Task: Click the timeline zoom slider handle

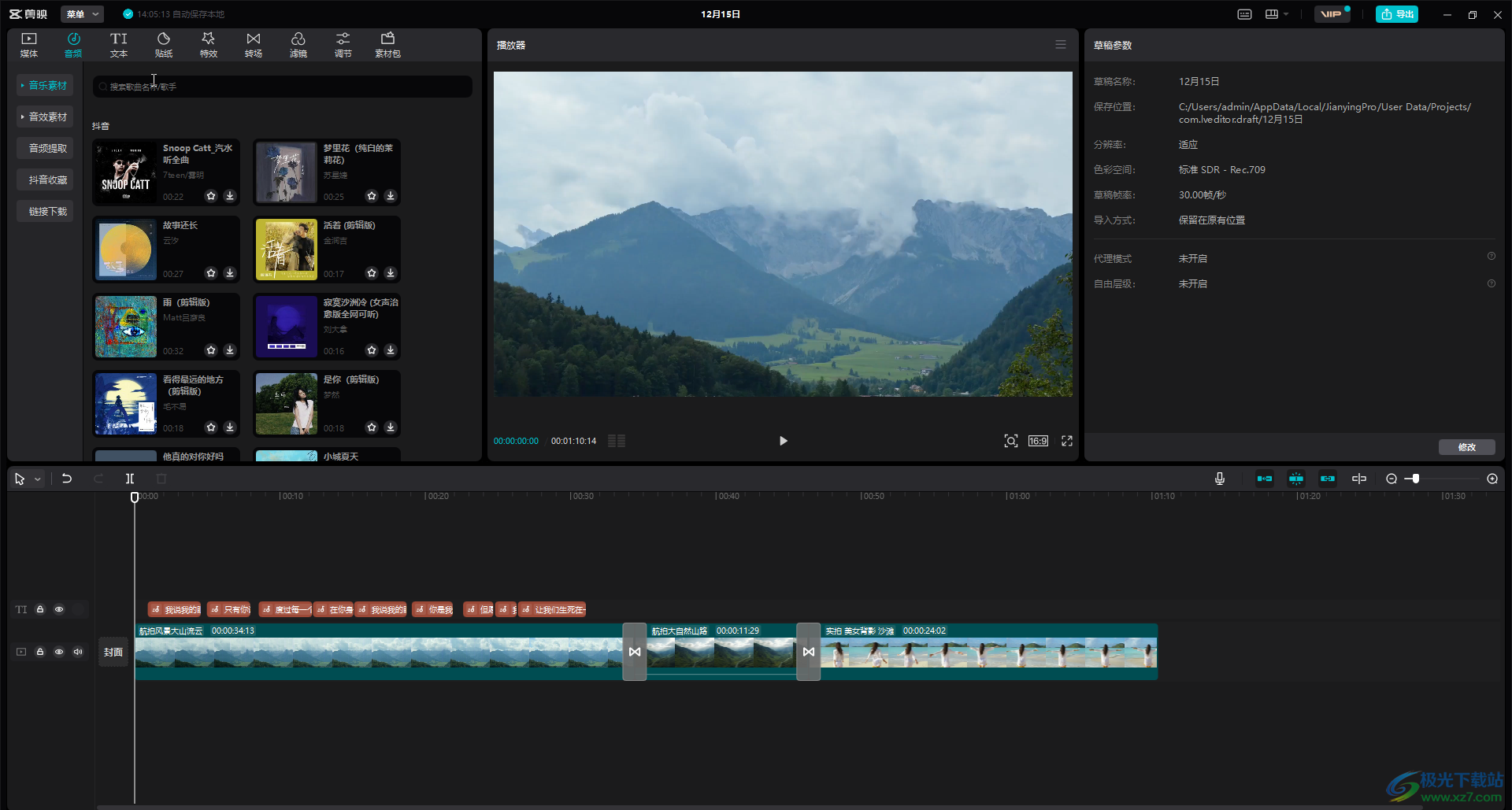Action: (x=1415, y=479)
